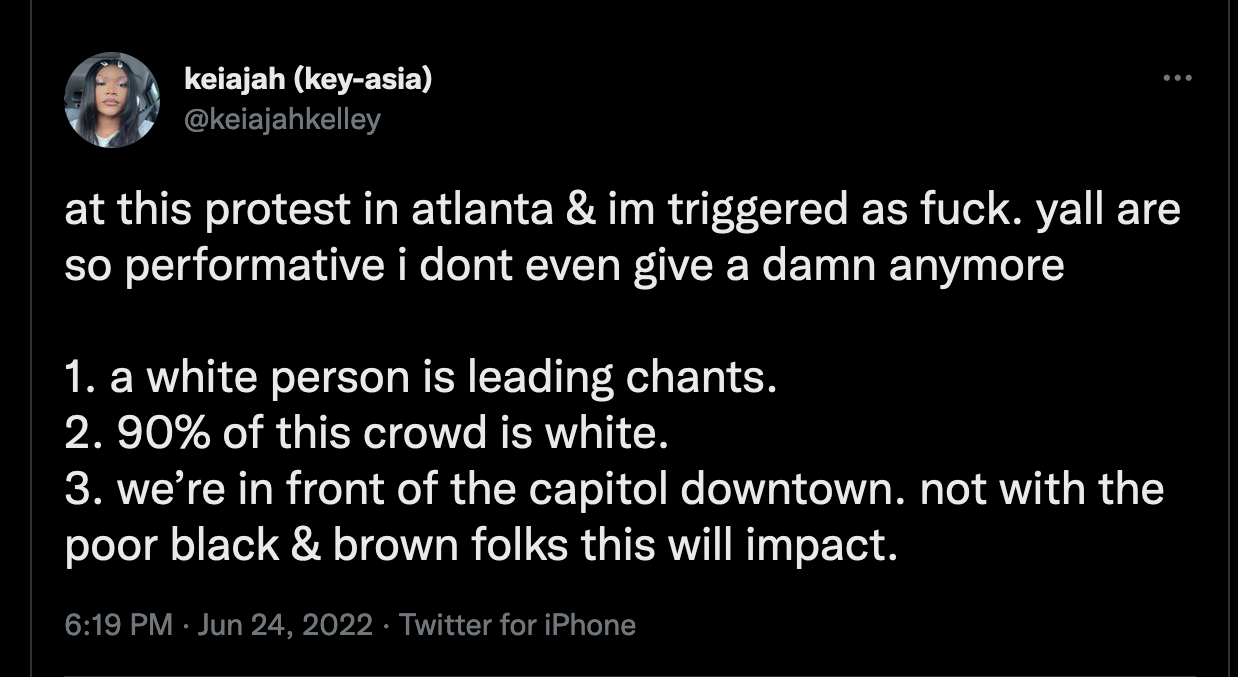Open the display name "keiajah (key-asia)"
Screen dimensions: 1238x677
click(x=308, y=80)
